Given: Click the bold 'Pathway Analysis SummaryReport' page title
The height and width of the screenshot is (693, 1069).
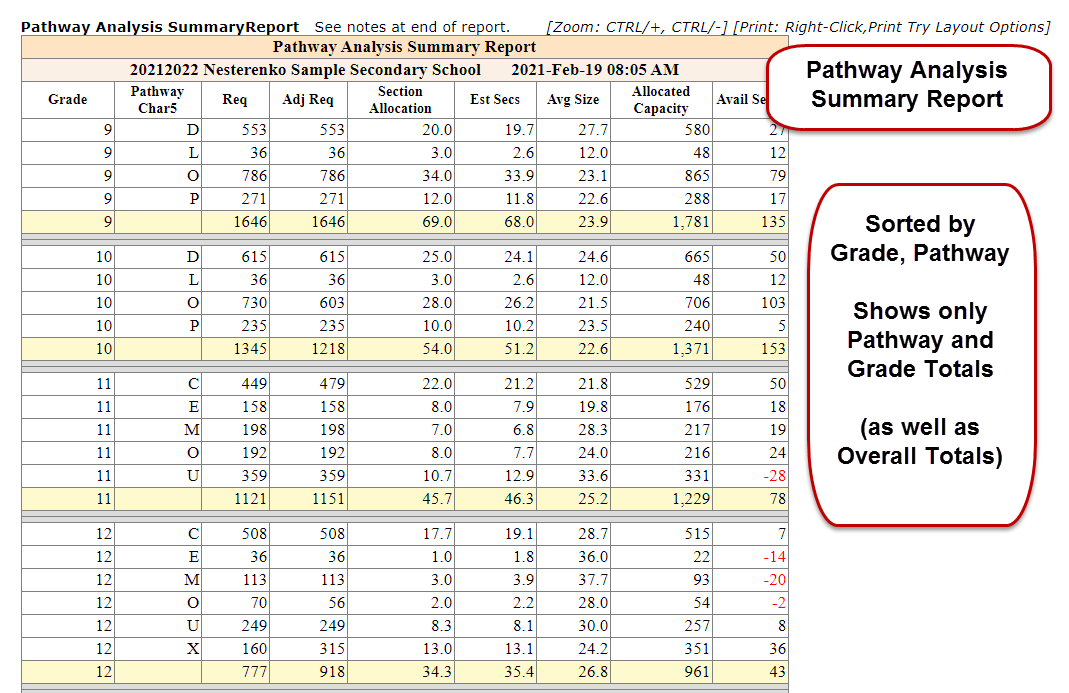Looking at the screenshot, I should (160, 27).
